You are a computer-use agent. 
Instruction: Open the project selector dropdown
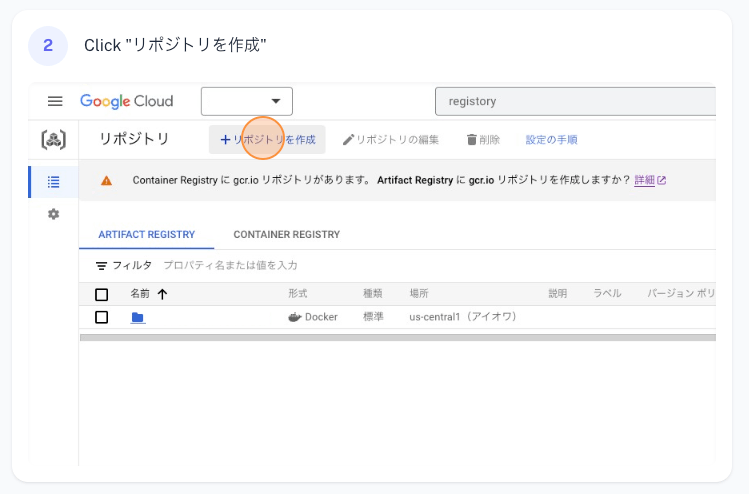tap(246, 101)
